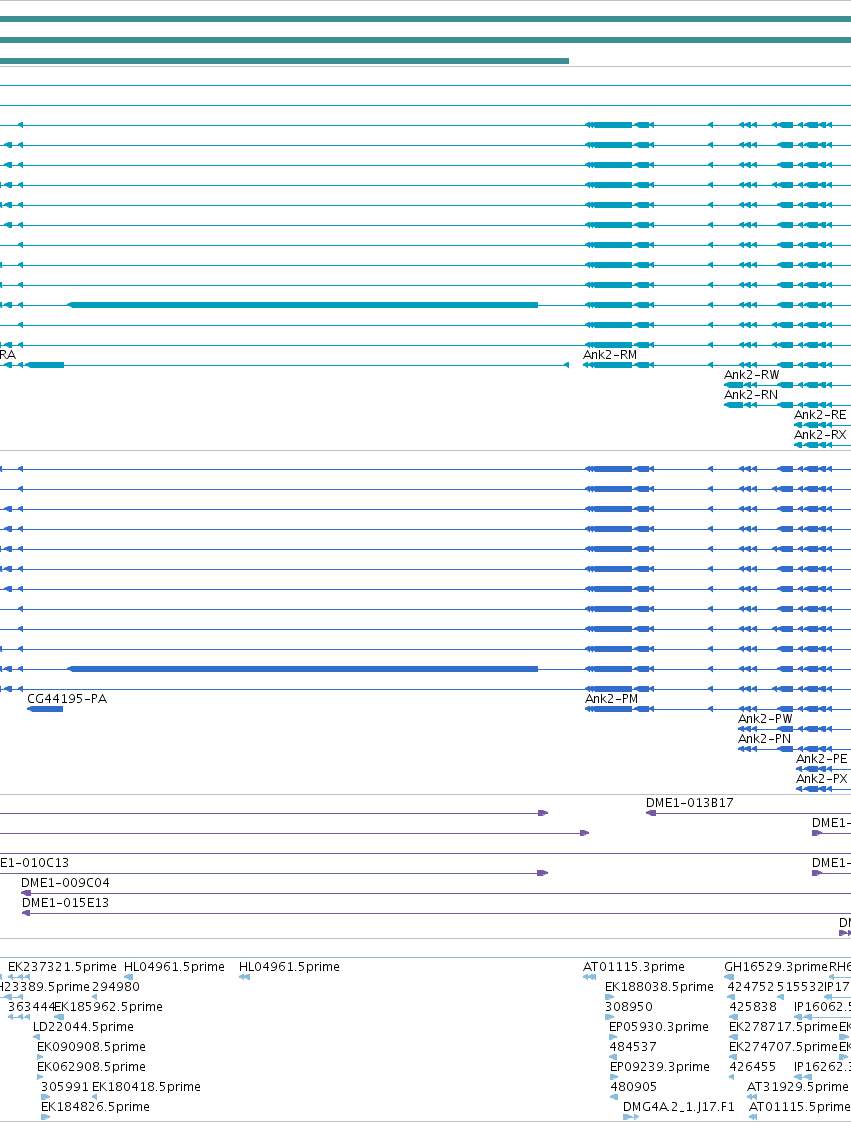Select the Ank2-PX protein label
The width and height of the screenshot is (851, 1122).
822,779
